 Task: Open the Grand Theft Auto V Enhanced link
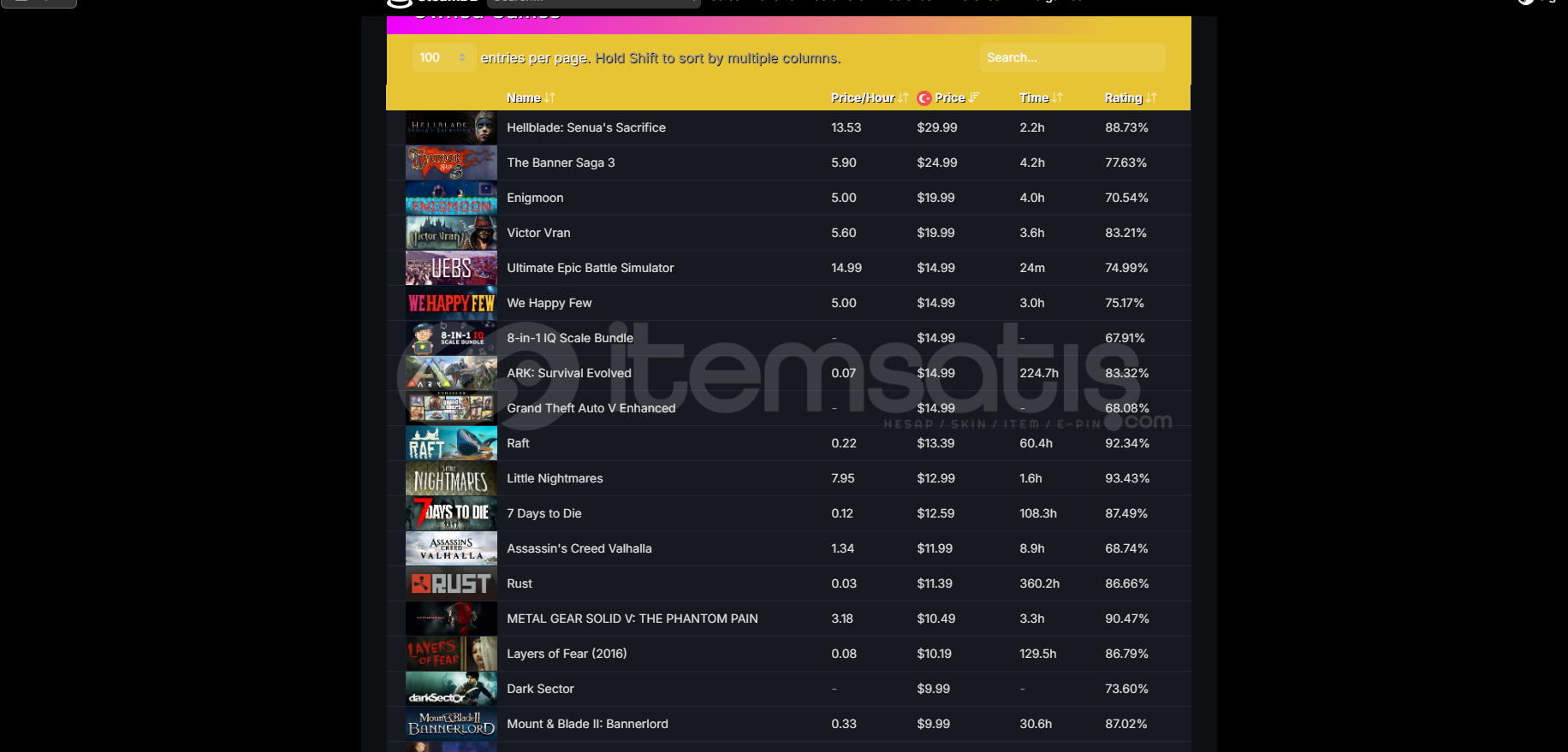pyautogui.click(x=591, y=408)
